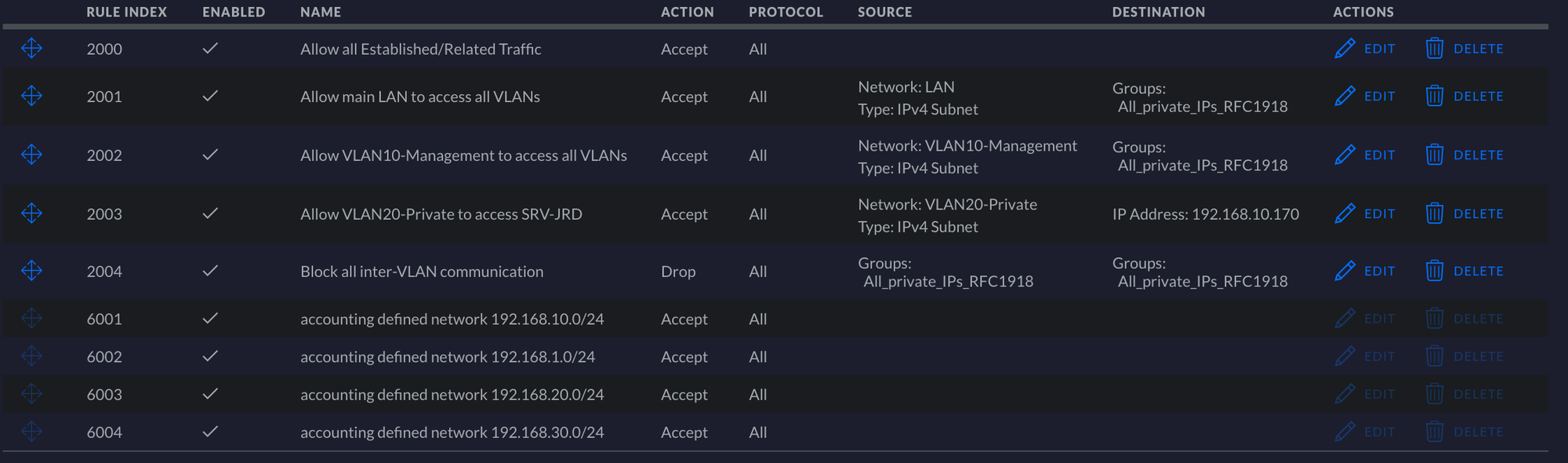Click the enabled checkmark for rule 6002

210,356
